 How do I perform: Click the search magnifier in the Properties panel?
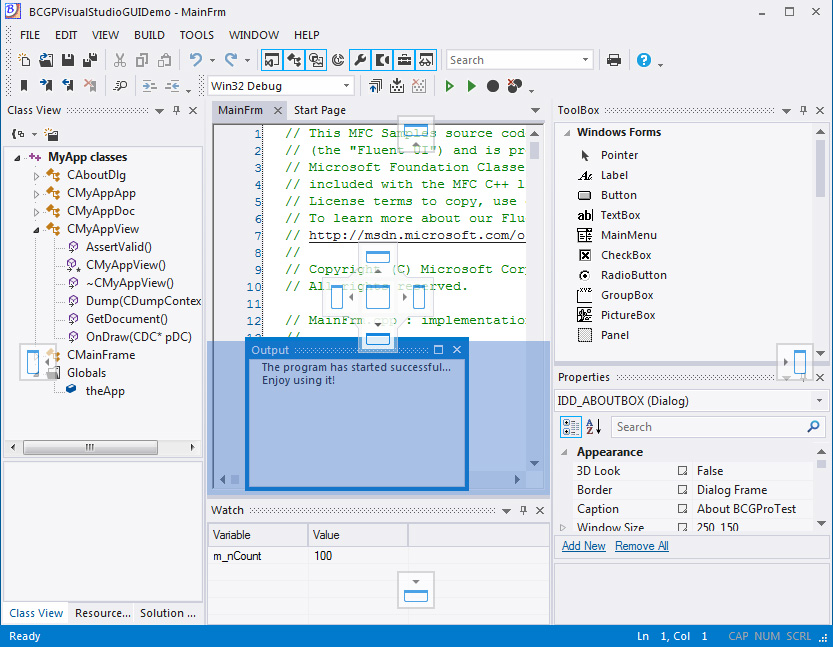click(812, 426)
